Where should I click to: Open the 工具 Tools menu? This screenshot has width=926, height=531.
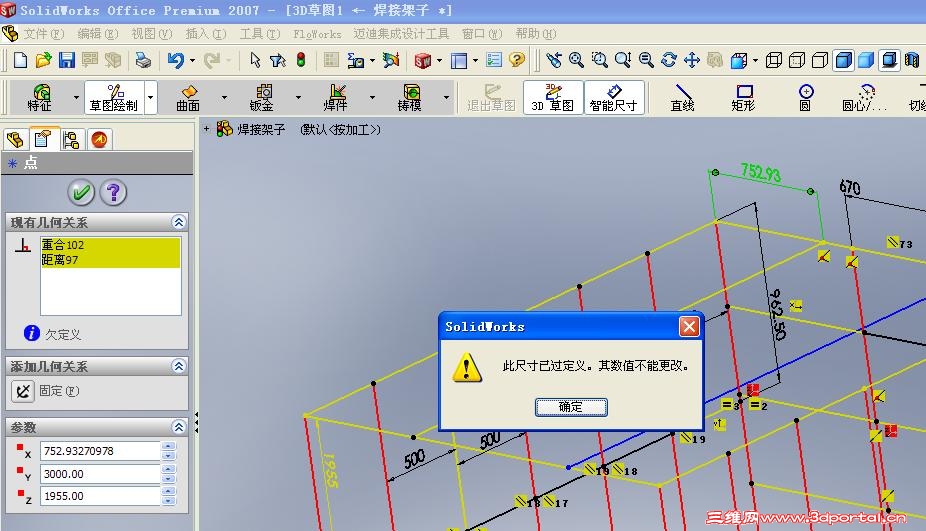[260, 34]
